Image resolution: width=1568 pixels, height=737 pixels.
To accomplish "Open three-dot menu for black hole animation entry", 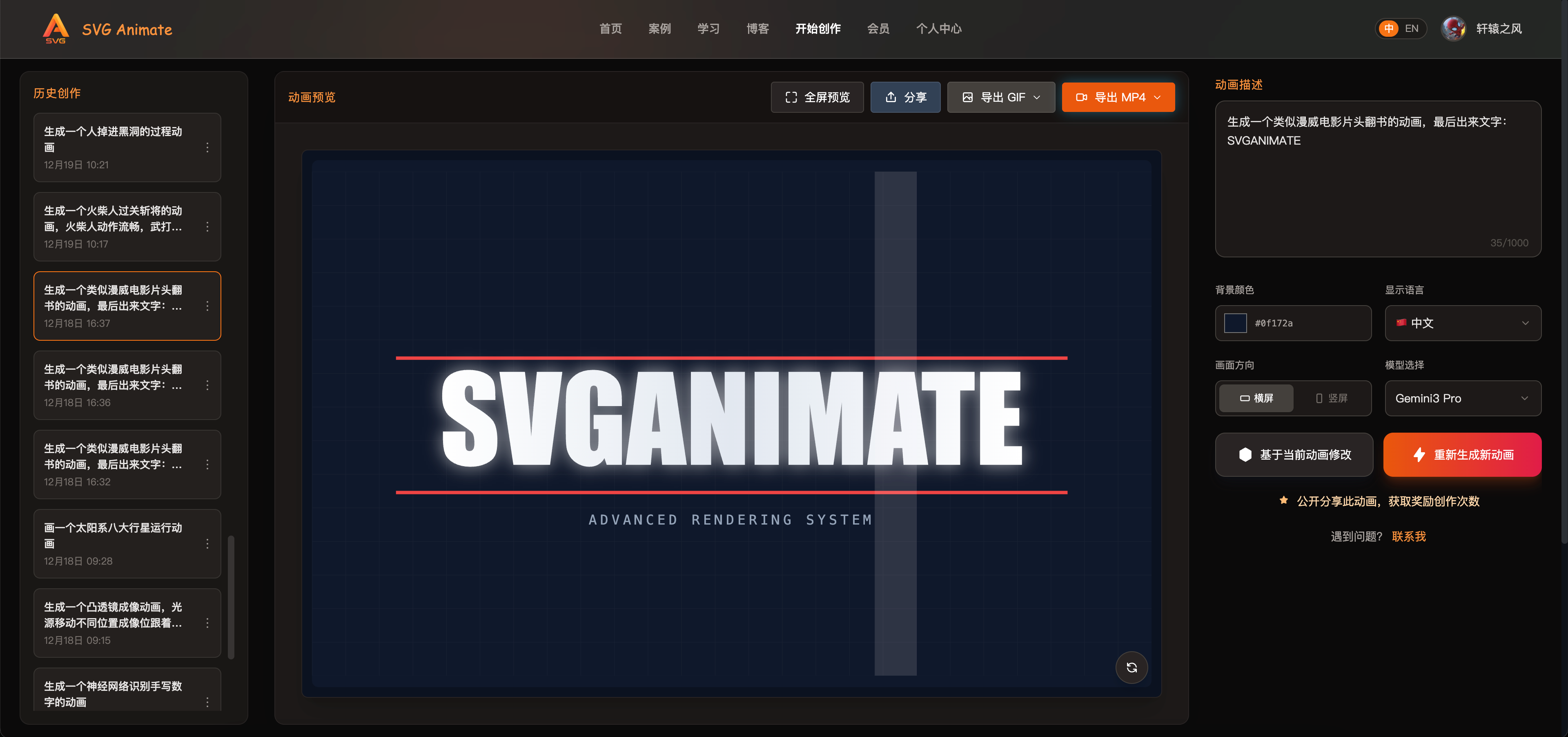I will point(207,147).
